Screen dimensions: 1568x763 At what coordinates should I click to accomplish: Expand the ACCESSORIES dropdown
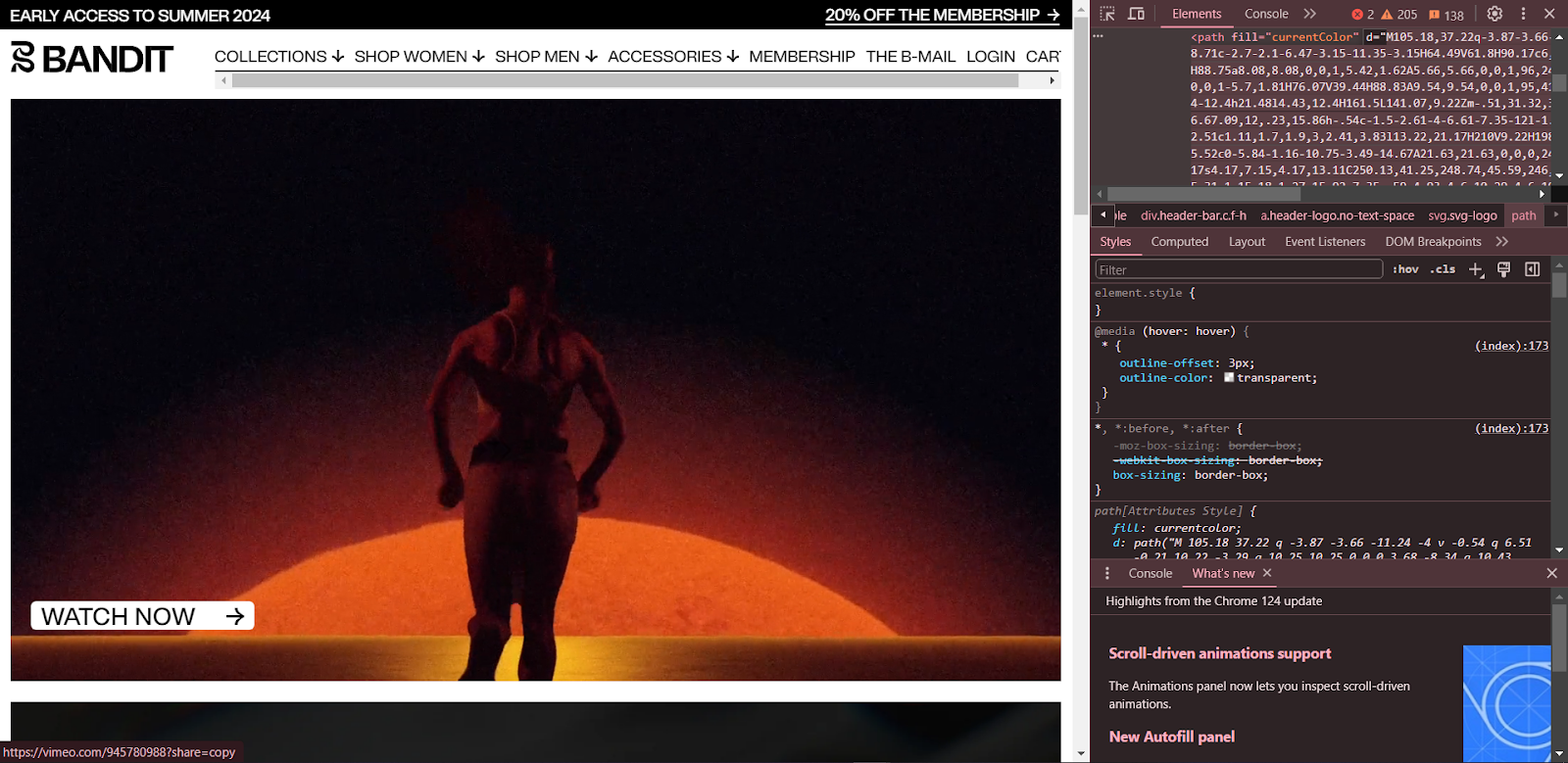point(673,57)
